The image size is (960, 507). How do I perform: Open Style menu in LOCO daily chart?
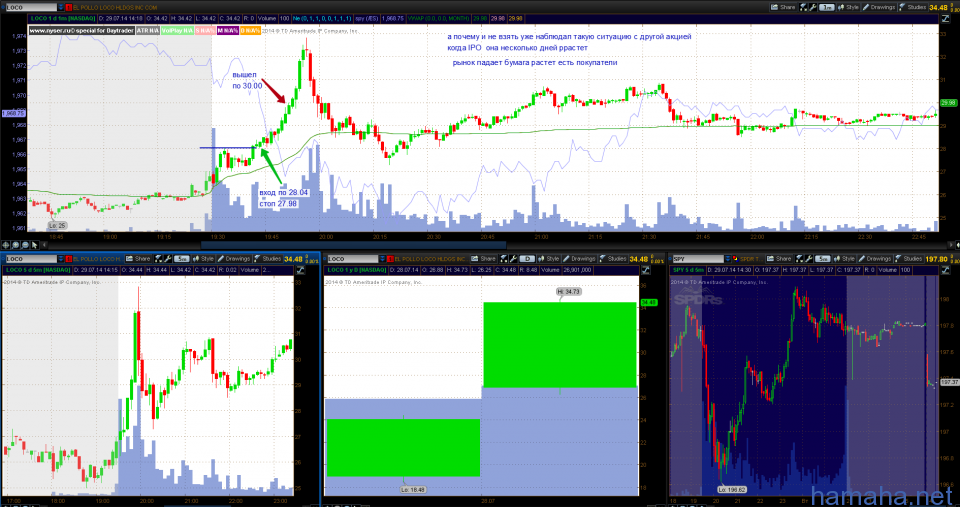click(x=549, y=259)
